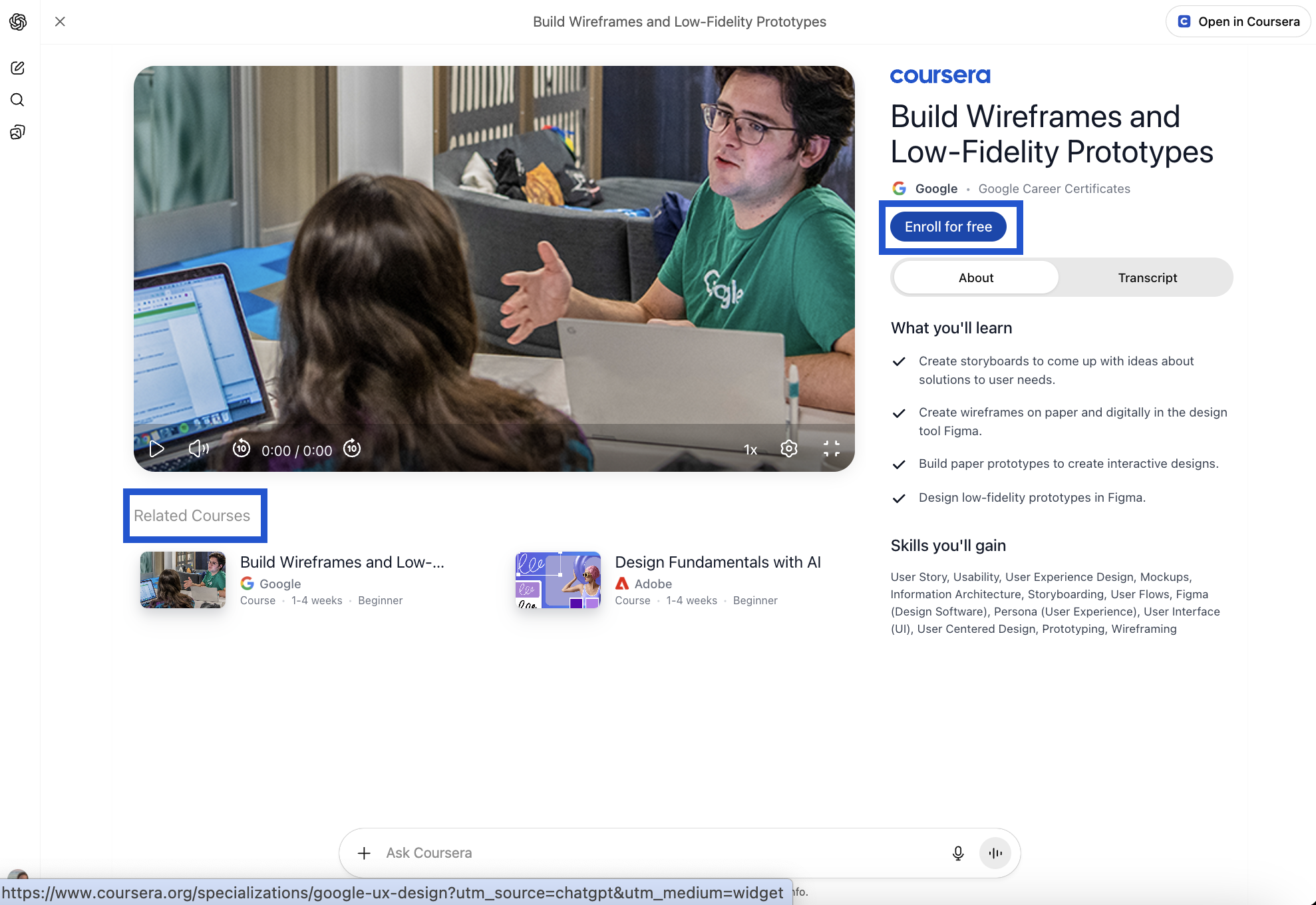Mute the video volume
This screenshot has width=1316, height=905.
pyautogui.click(x=198, y=449)
